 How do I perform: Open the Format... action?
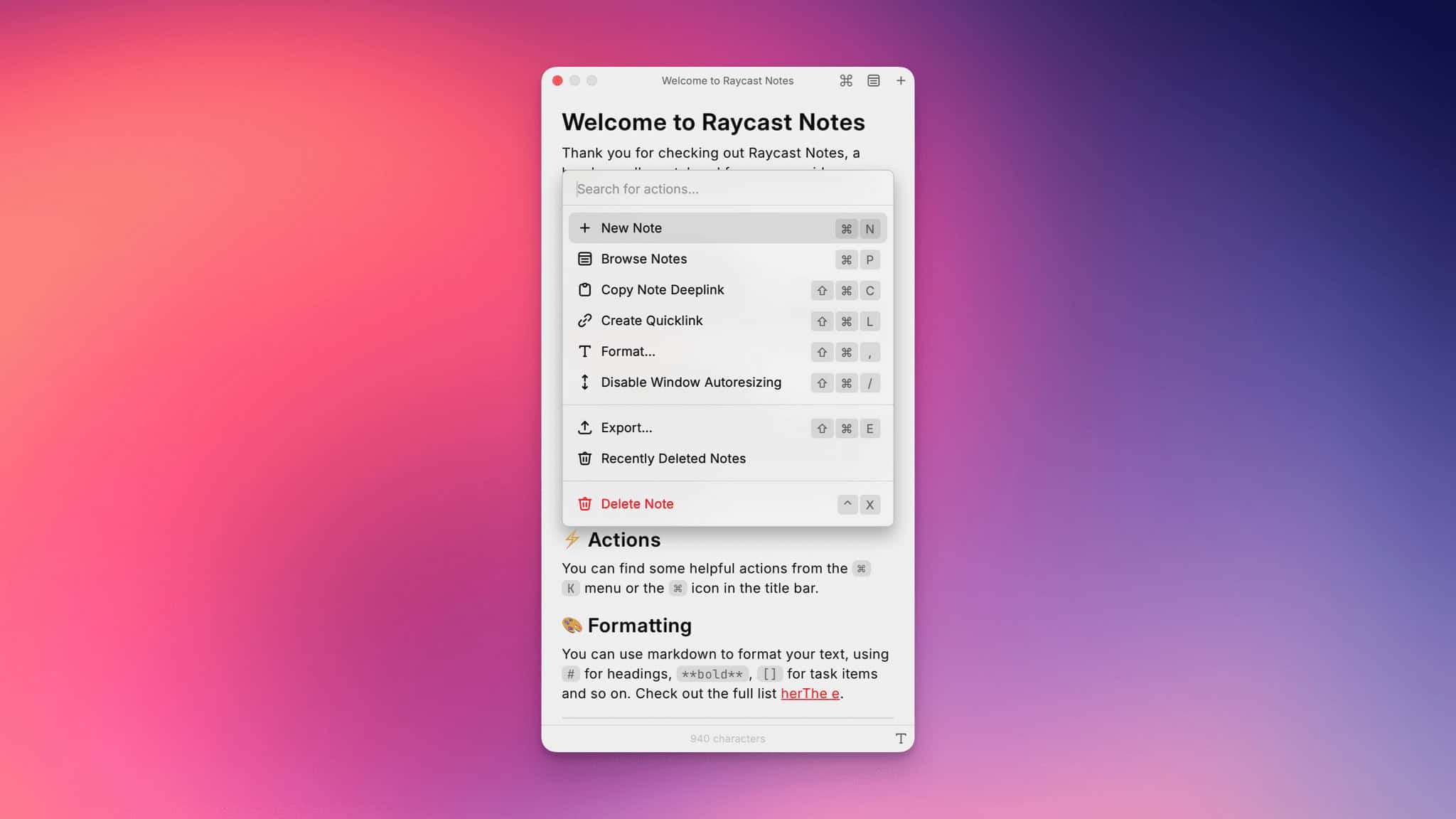[727, 351]
